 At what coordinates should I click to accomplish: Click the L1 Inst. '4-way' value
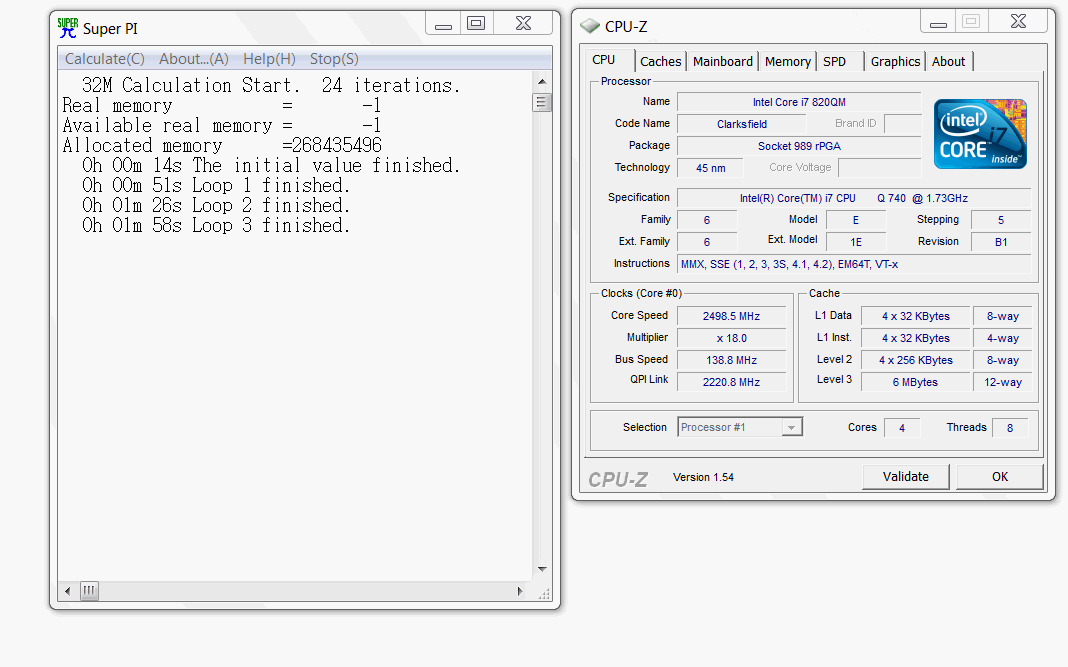coord(1003,338)
